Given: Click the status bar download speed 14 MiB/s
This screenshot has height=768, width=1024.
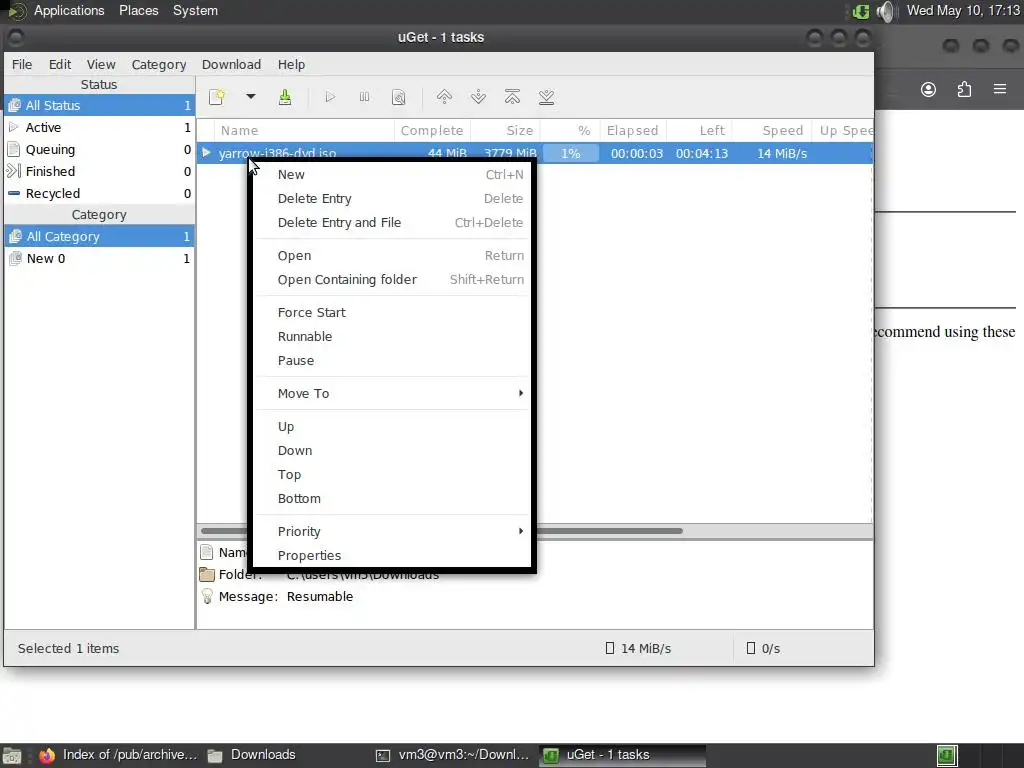Looking at the screenshot, I should pyautogui.click(x=638, y=648).
